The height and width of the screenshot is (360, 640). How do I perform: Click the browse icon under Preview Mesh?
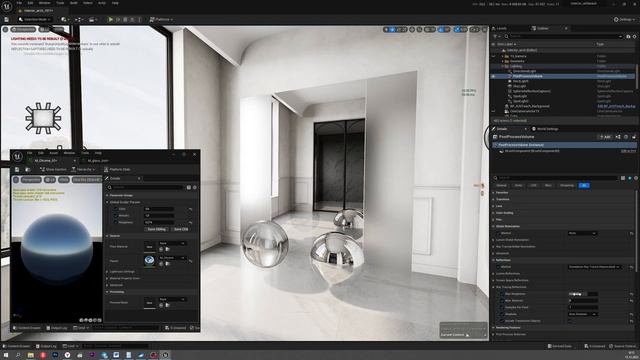point(167,305)
